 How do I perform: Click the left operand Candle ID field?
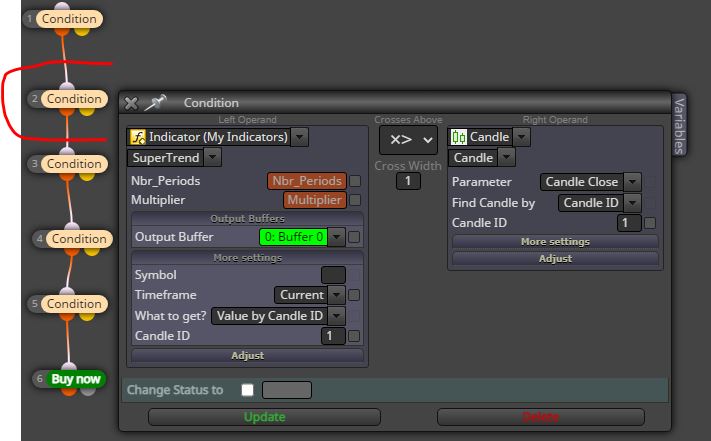(x=334, y=336)
